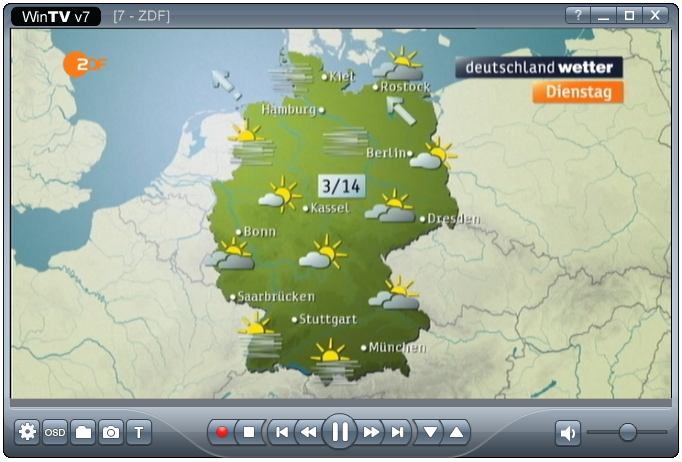Screen dimensions: 682x462
Task: Switch to the previous channel with down arrow
Action: [x=430, y=432]
